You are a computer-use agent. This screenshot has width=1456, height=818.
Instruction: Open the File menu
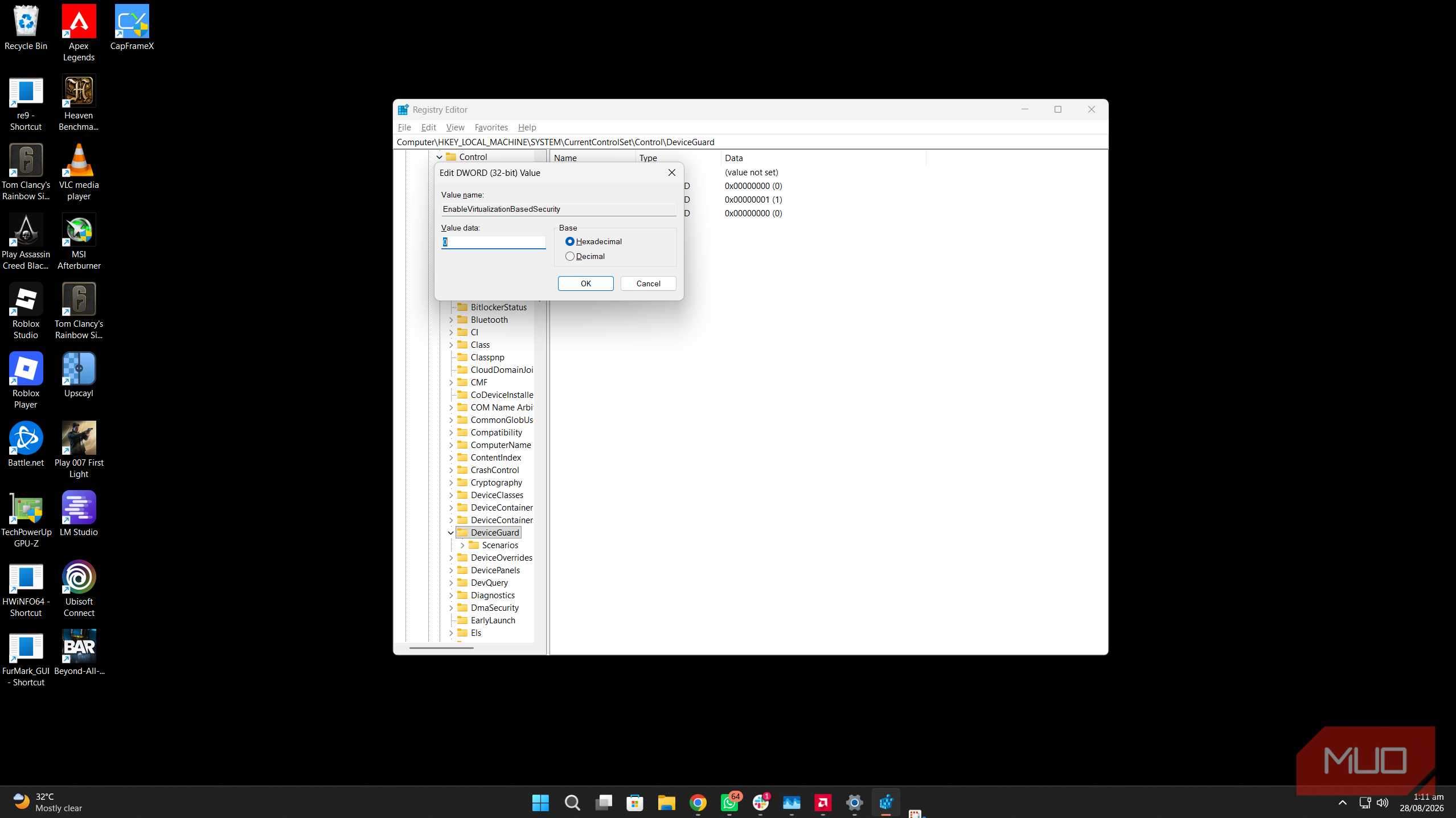[404, 128]
